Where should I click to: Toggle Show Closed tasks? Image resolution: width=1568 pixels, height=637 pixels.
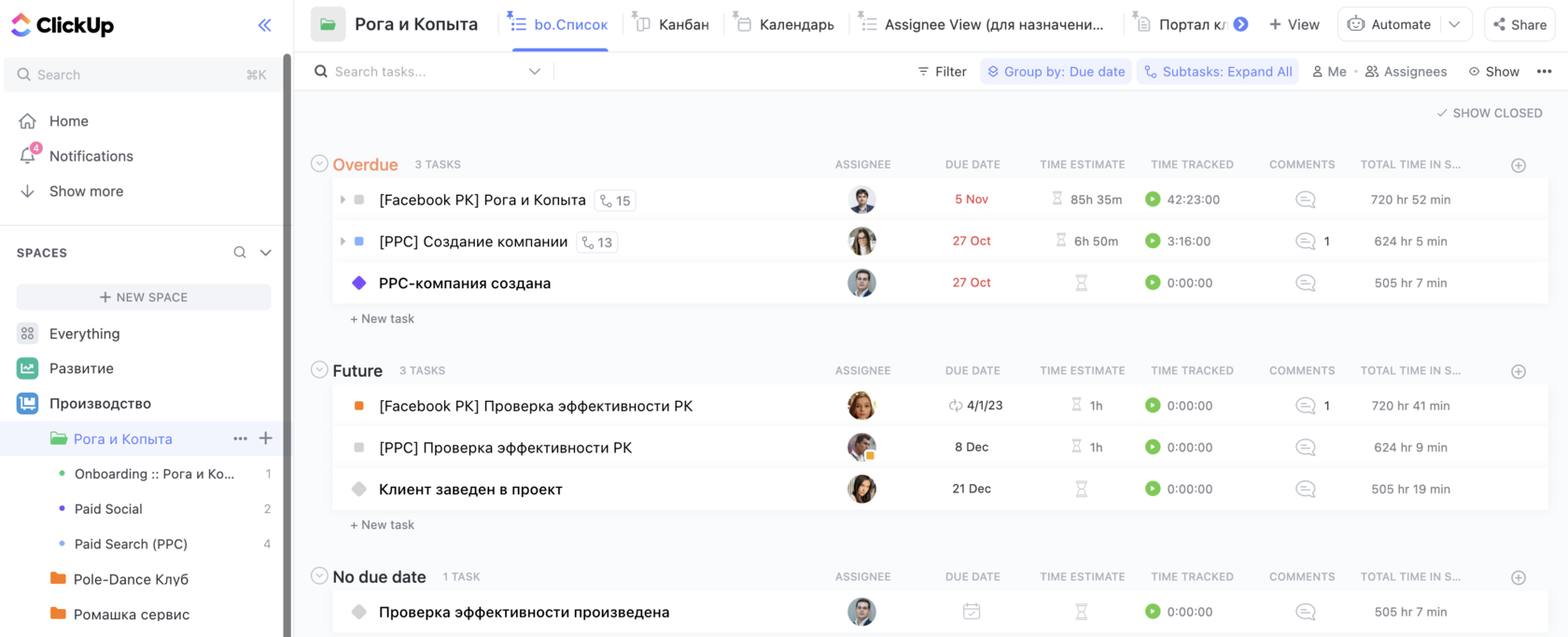1489,113
